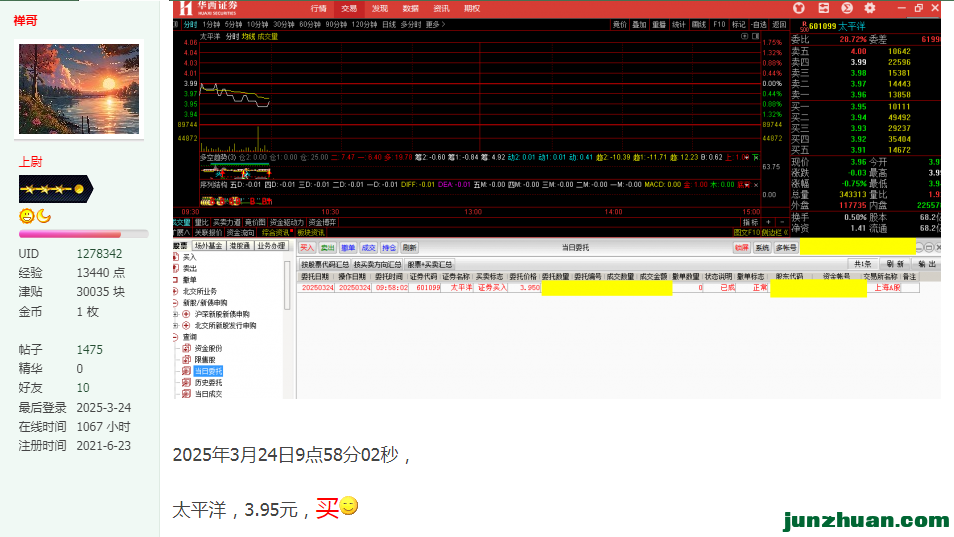Click the trade tree vertical scrollbar
The height and width of the screenshot is (537, 954).
tap(287, 286)
